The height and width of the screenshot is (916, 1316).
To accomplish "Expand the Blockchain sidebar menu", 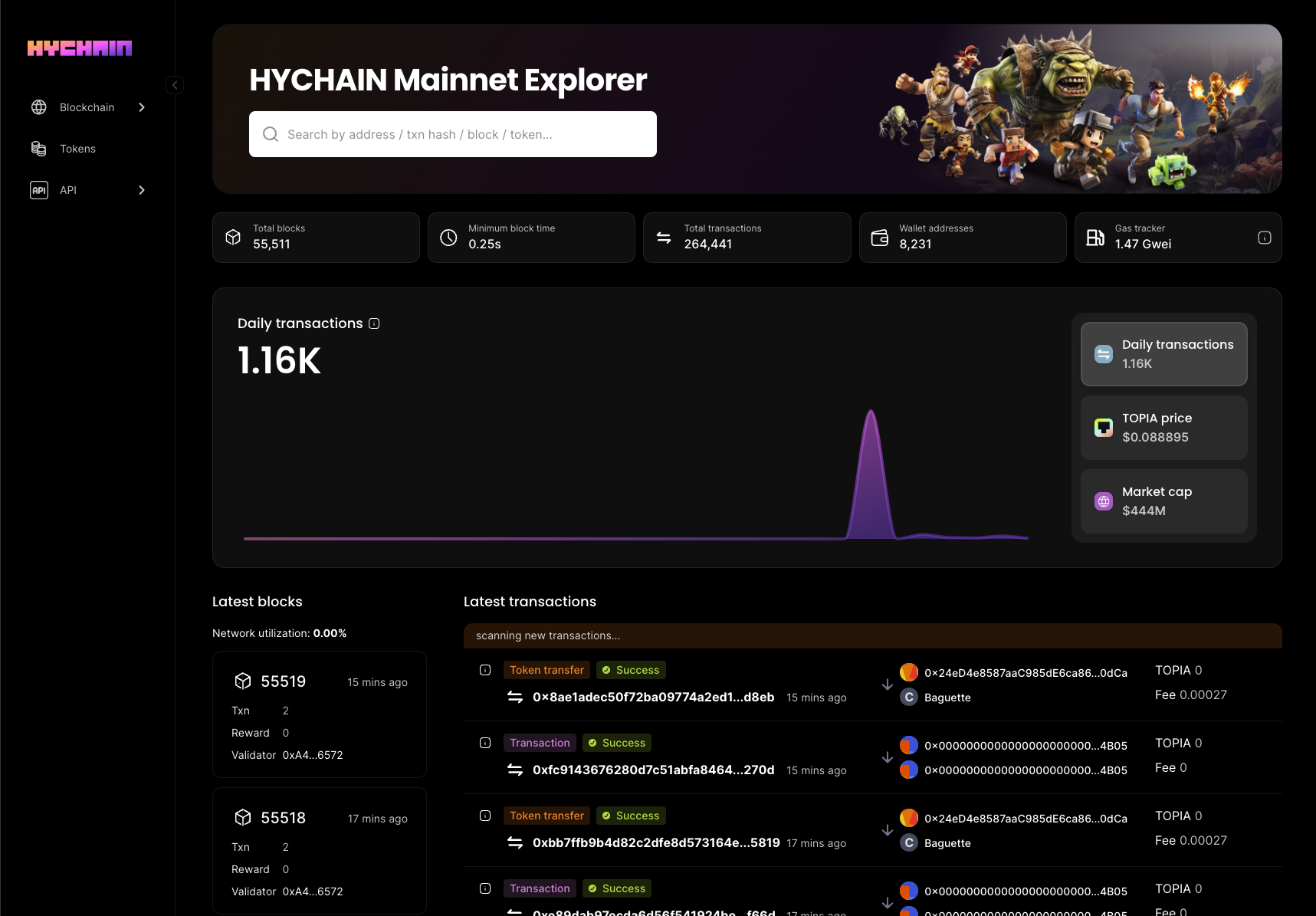I will [142, 107].
